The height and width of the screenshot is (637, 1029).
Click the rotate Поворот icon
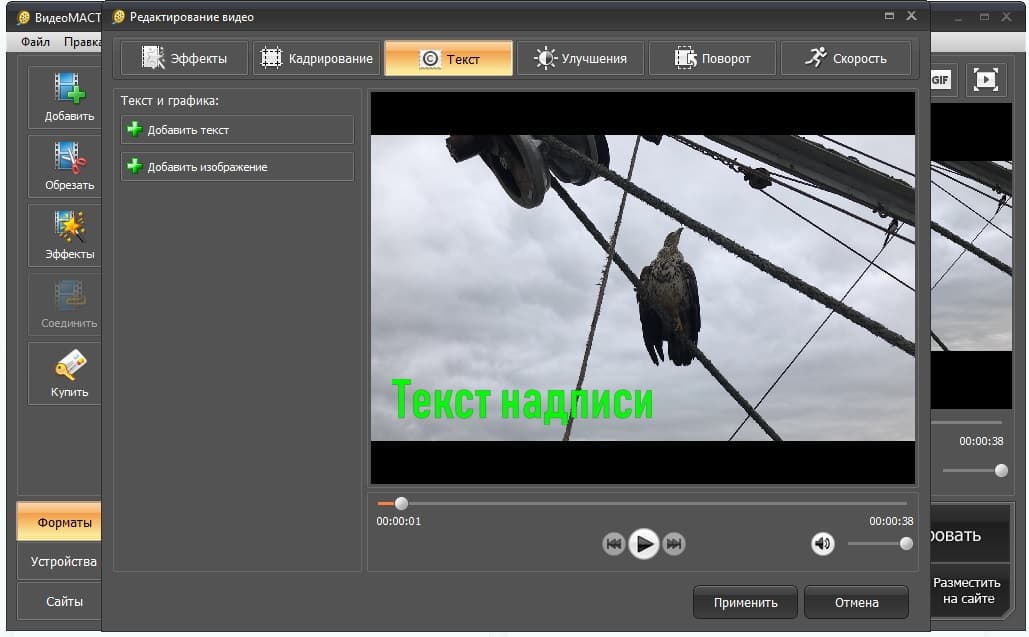click(x=686, y=58)
